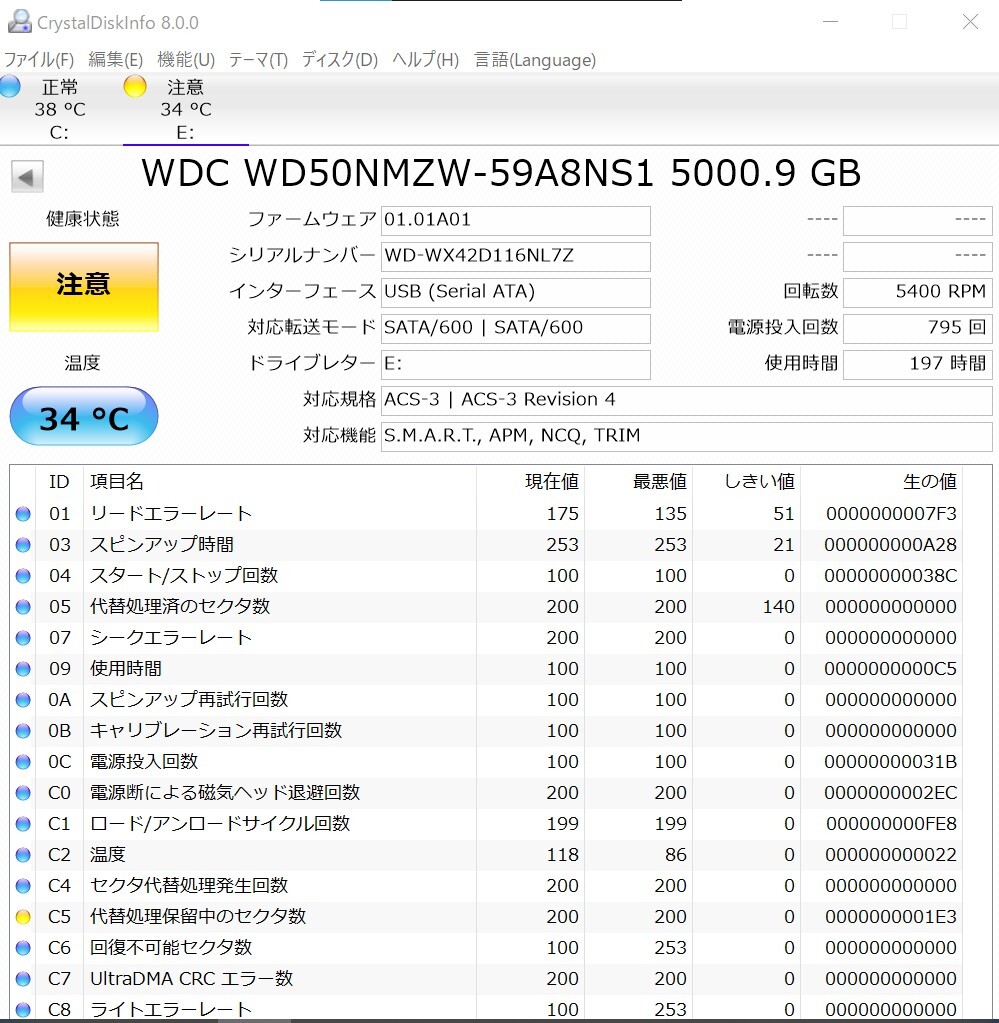
Task: Click the power on hours 197 時間
Action: 917,364
